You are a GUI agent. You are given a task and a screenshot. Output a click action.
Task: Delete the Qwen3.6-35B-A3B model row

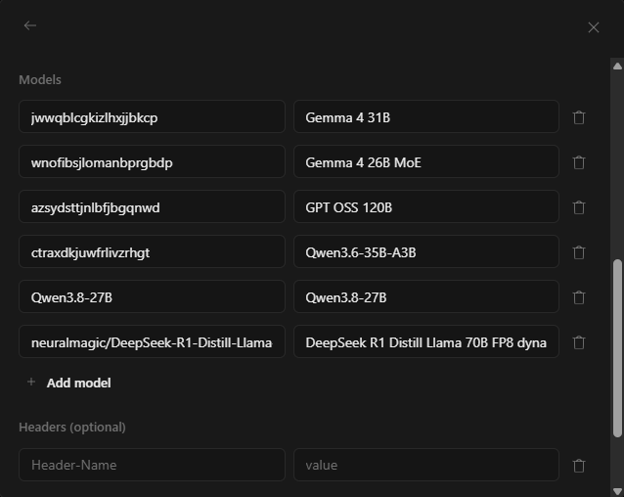tap(579, 252)
